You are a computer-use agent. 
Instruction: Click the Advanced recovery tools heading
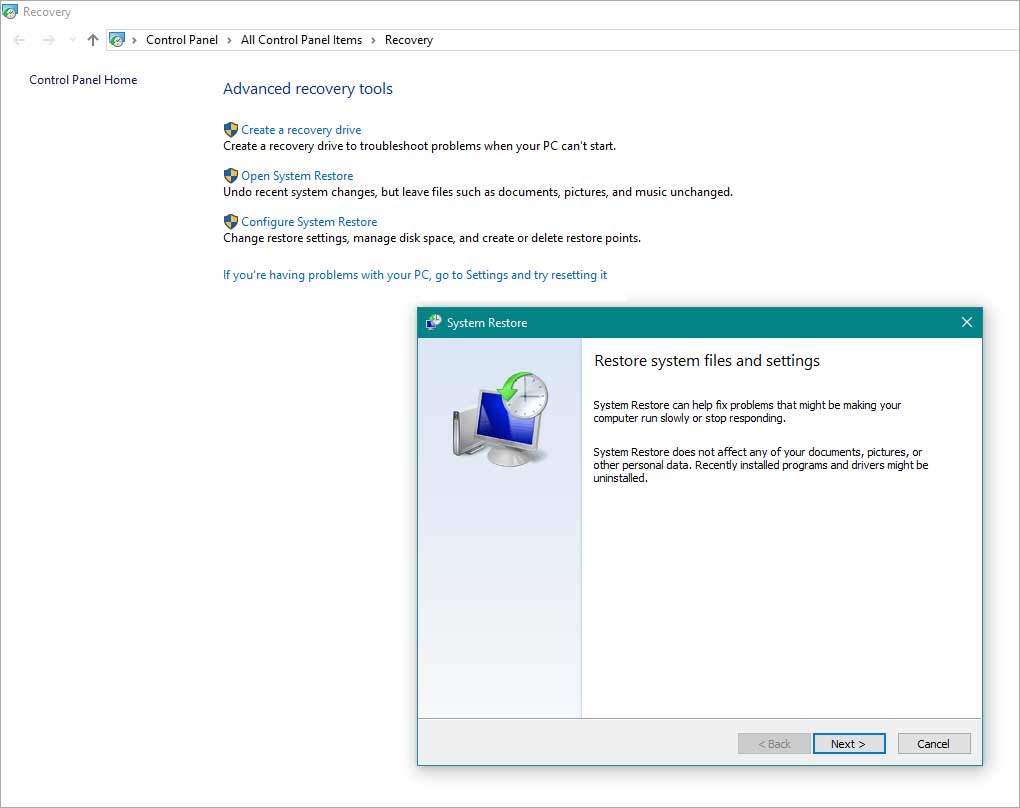coord(308,88)
